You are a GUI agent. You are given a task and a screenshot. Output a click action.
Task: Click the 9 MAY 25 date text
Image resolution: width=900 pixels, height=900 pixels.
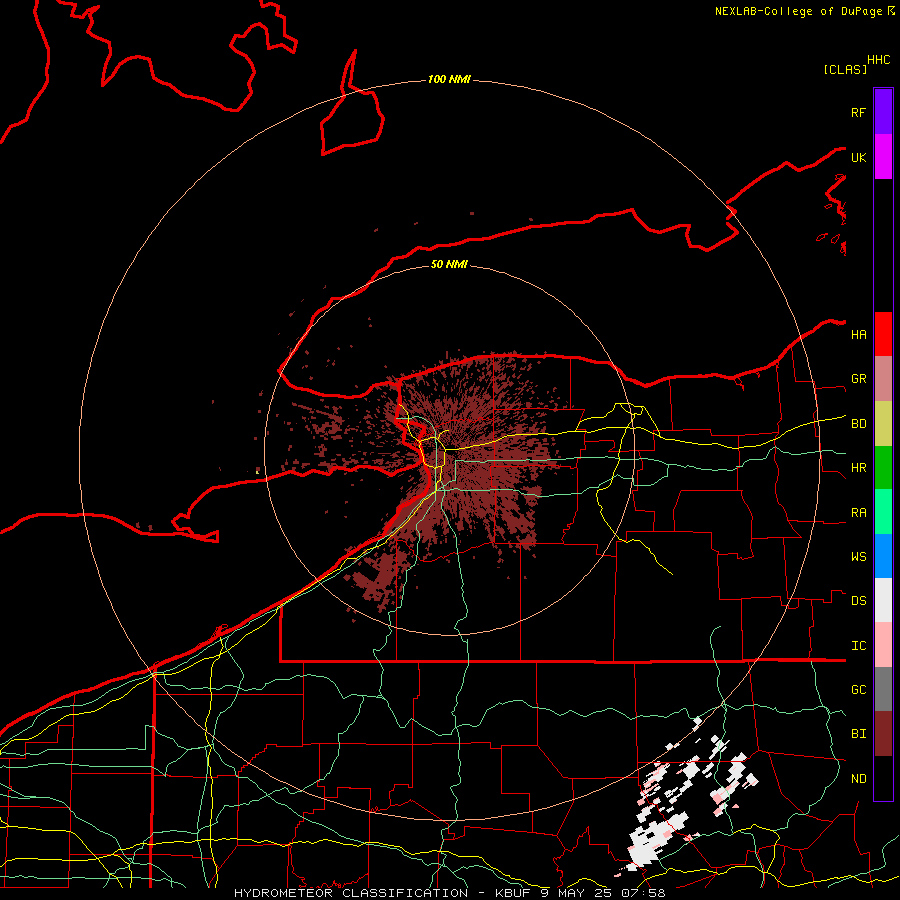(x=574, y=893)
